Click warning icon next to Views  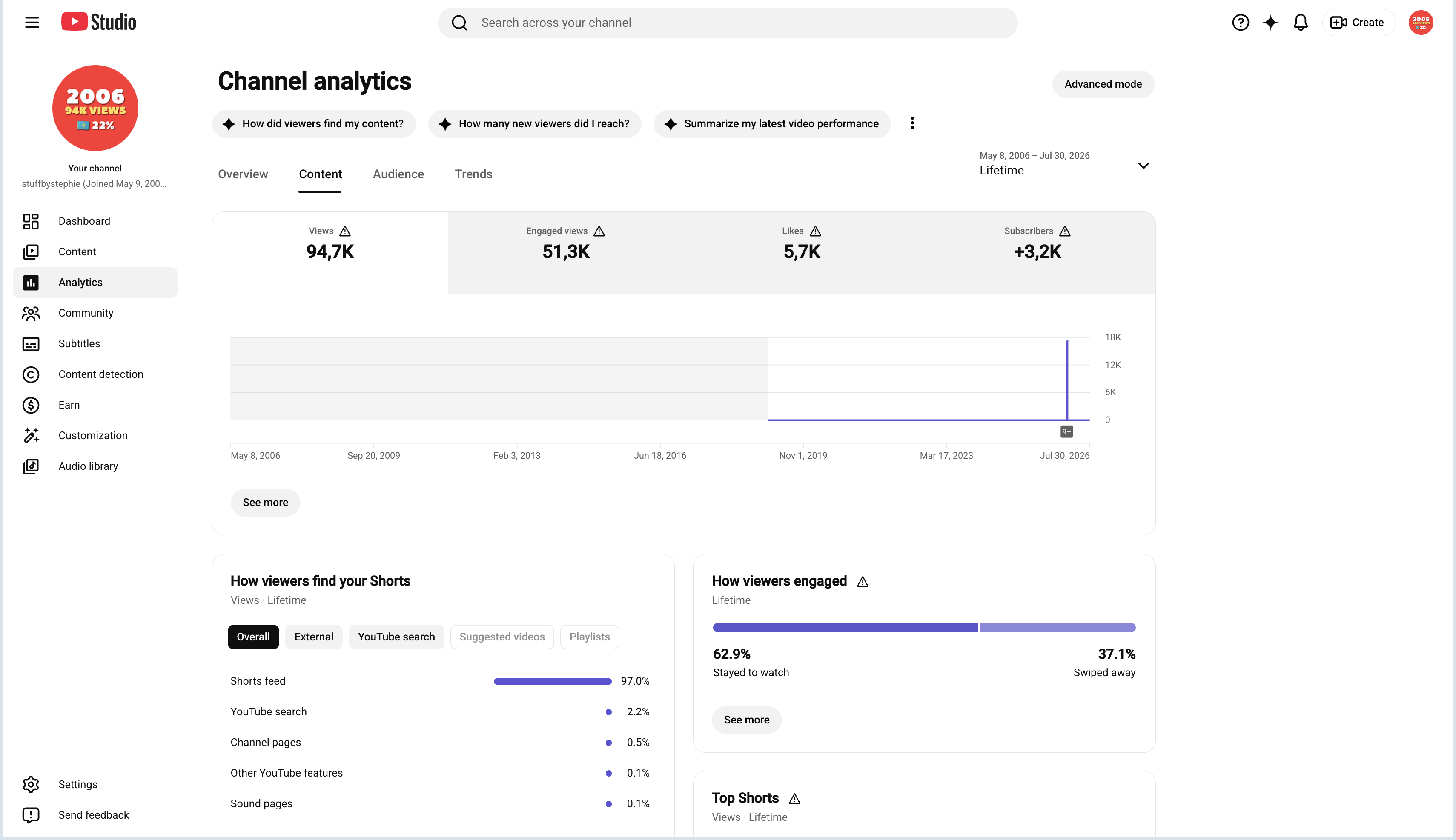point(345,231)
